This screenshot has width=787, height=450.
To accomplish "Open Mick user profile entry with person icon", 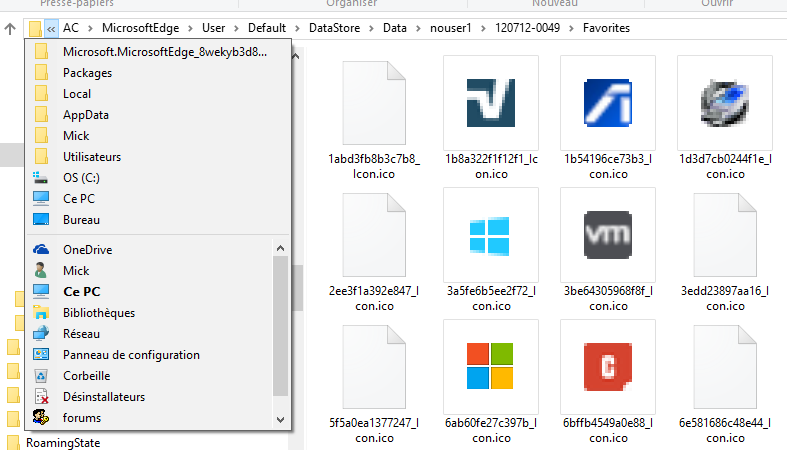I will tap(150, 271).
